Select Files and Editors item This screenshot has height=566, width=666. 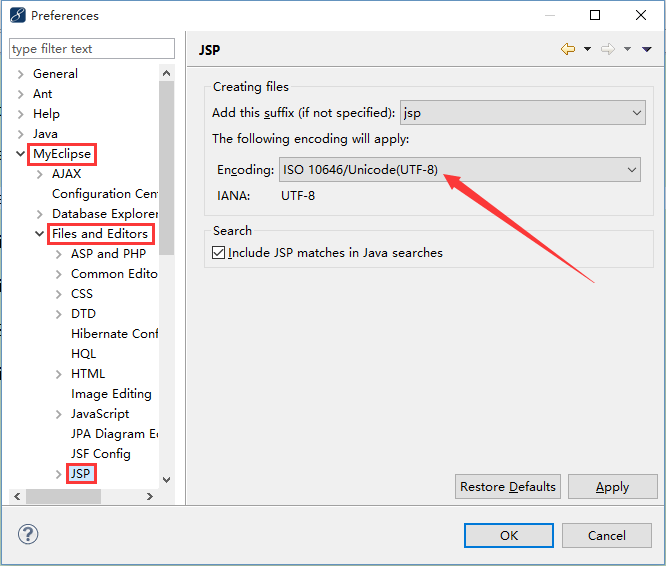[x=100, y=234]
